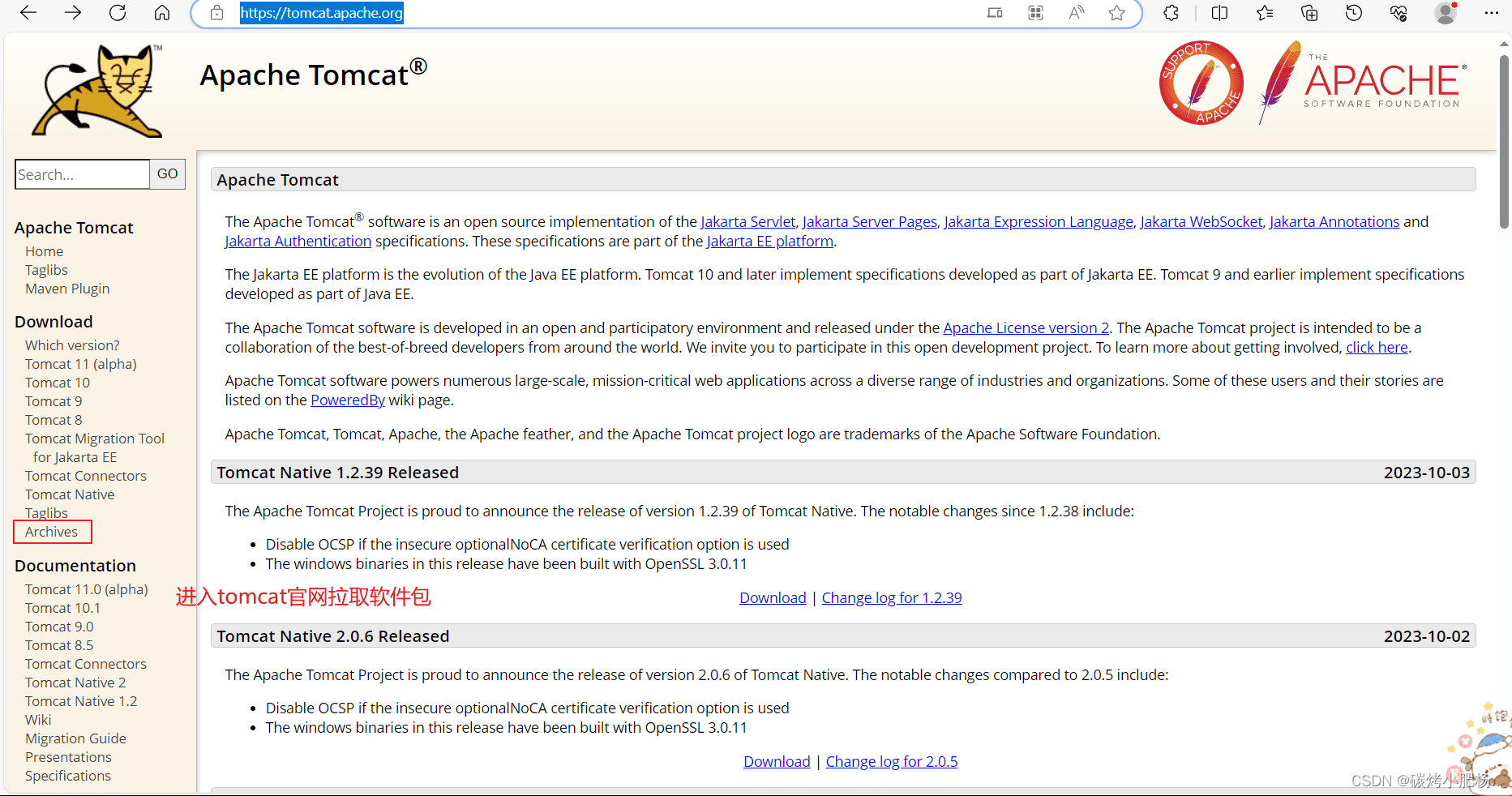Open Tomcat 10.1 documentation
This screenshot has height=796, width=1512.
point(63,608)
